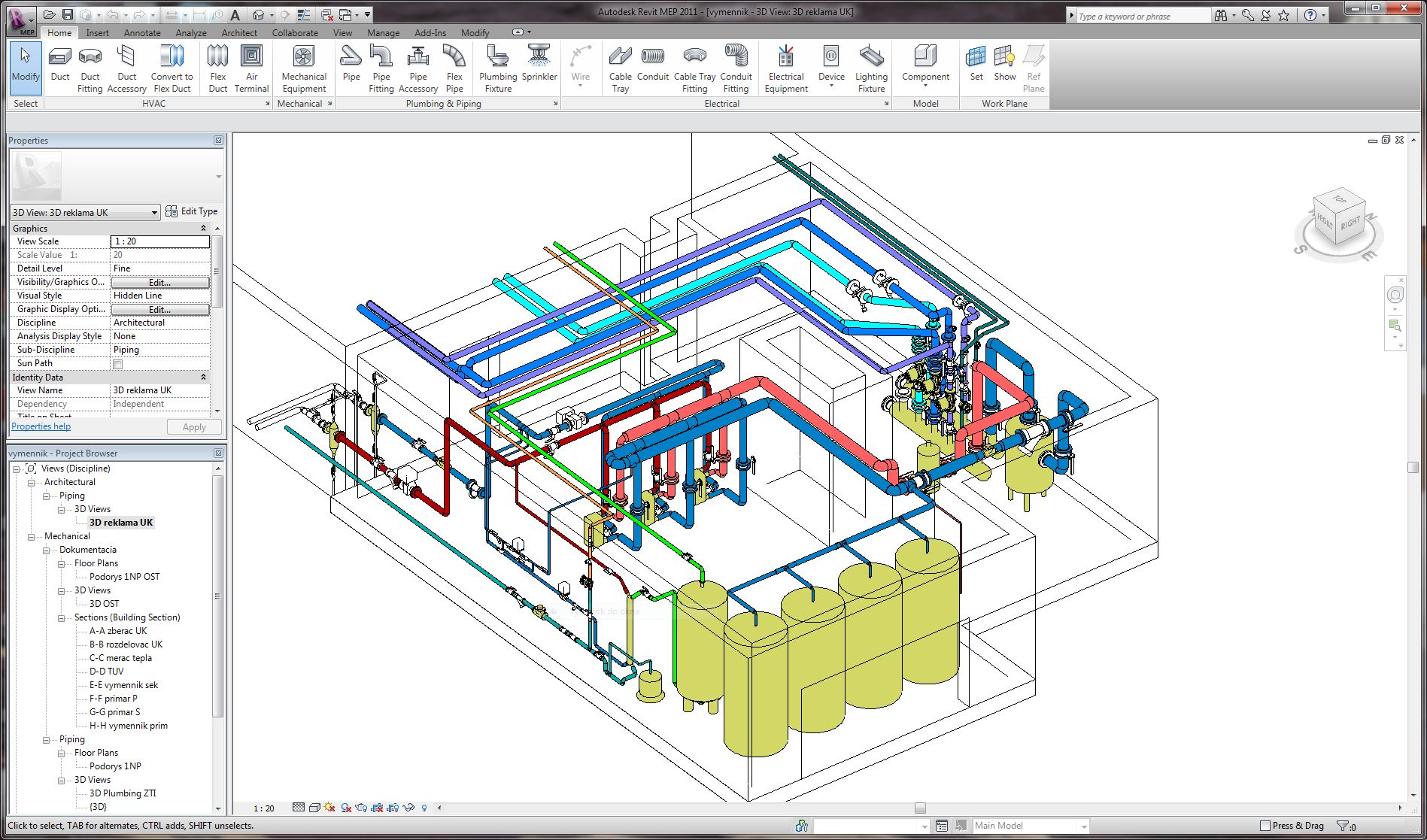Open the Properties help link
1427x840 pixels.
(x=41, y=426)
